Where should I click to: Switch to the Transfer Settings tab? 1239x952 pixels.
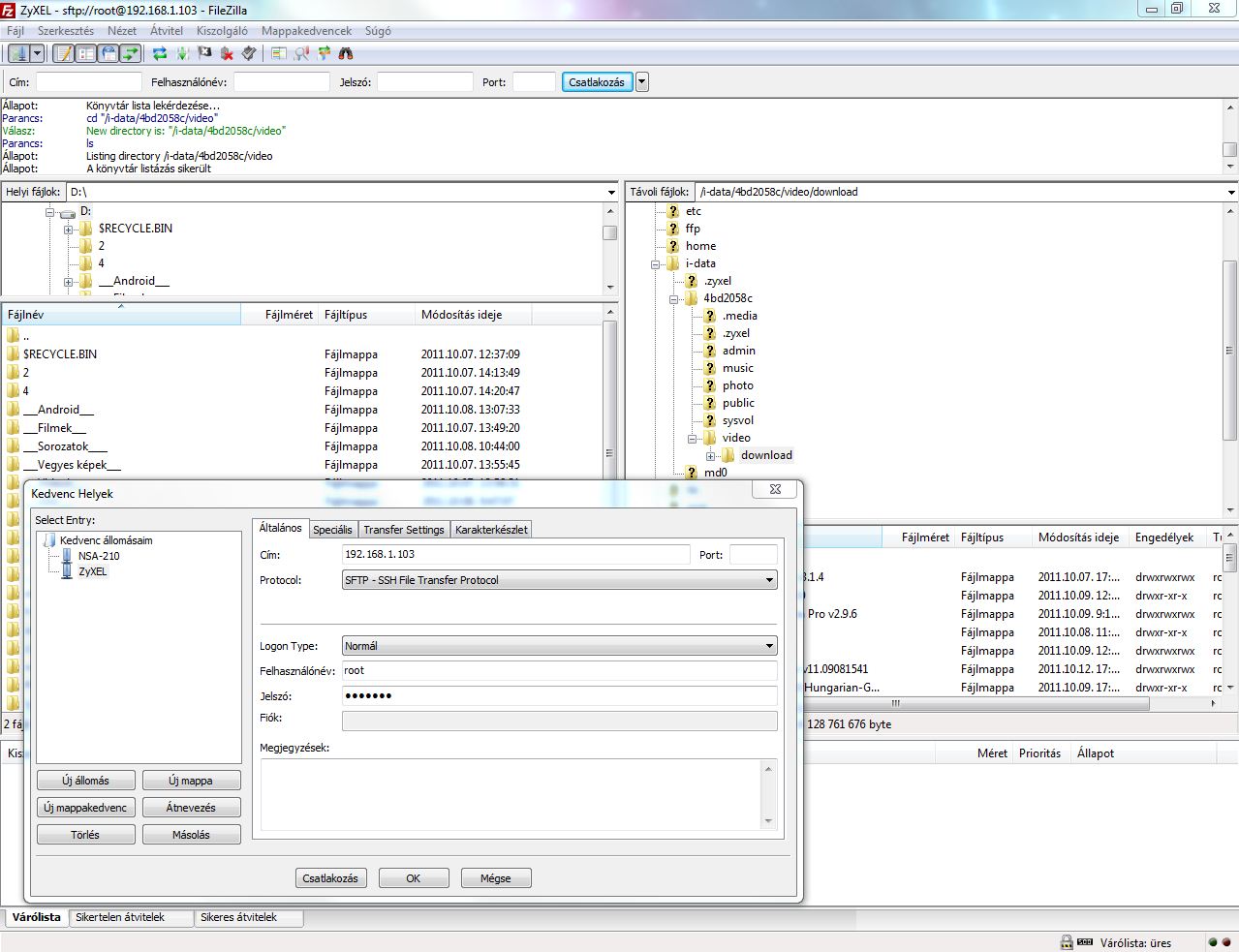tap(404, 530)
